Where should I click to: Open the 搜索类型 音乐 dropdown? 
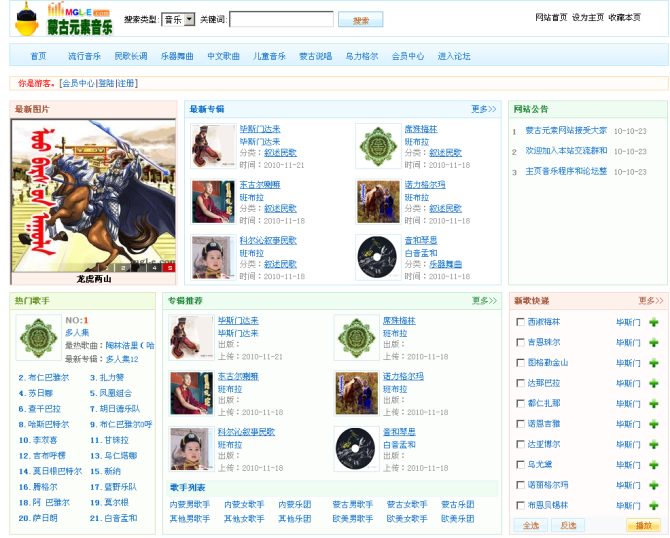(178, 20)
